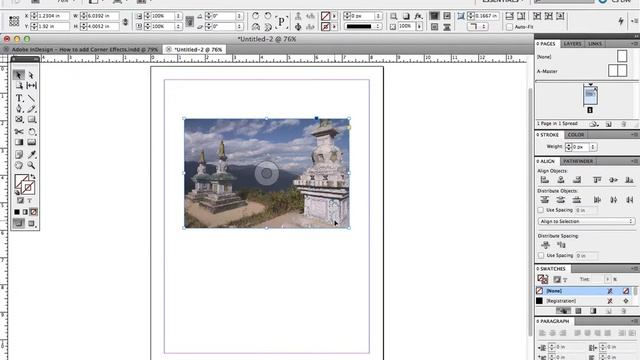The width and height of the screenshot is (640, 360).
Task: Select the Pencil tool
Action: pos(31,109)
